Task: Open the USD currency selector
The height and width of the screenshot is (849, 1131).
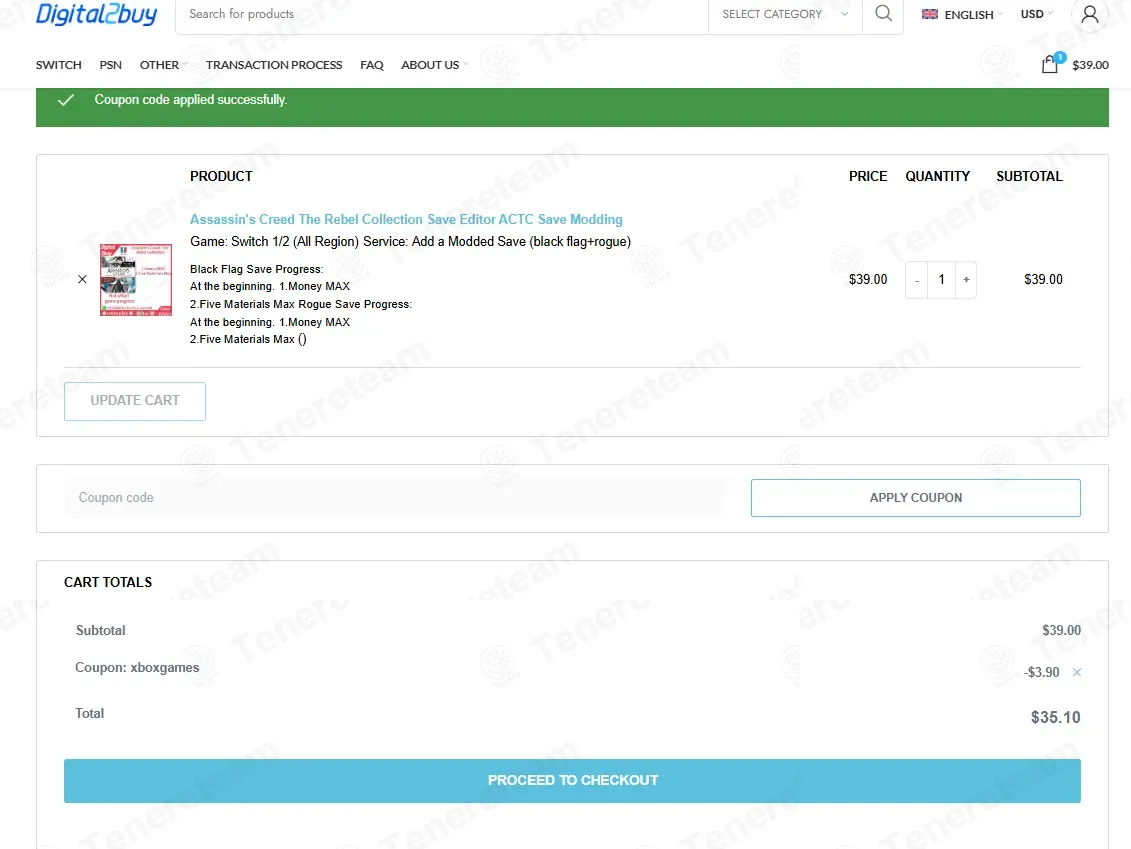Action: click(1037, 14)
